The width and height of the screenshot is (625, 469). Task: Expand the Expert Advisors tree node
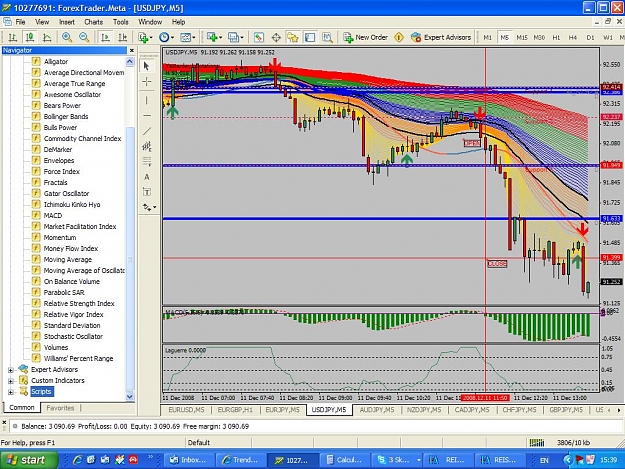pyautogui.click(x=11, y=370)
